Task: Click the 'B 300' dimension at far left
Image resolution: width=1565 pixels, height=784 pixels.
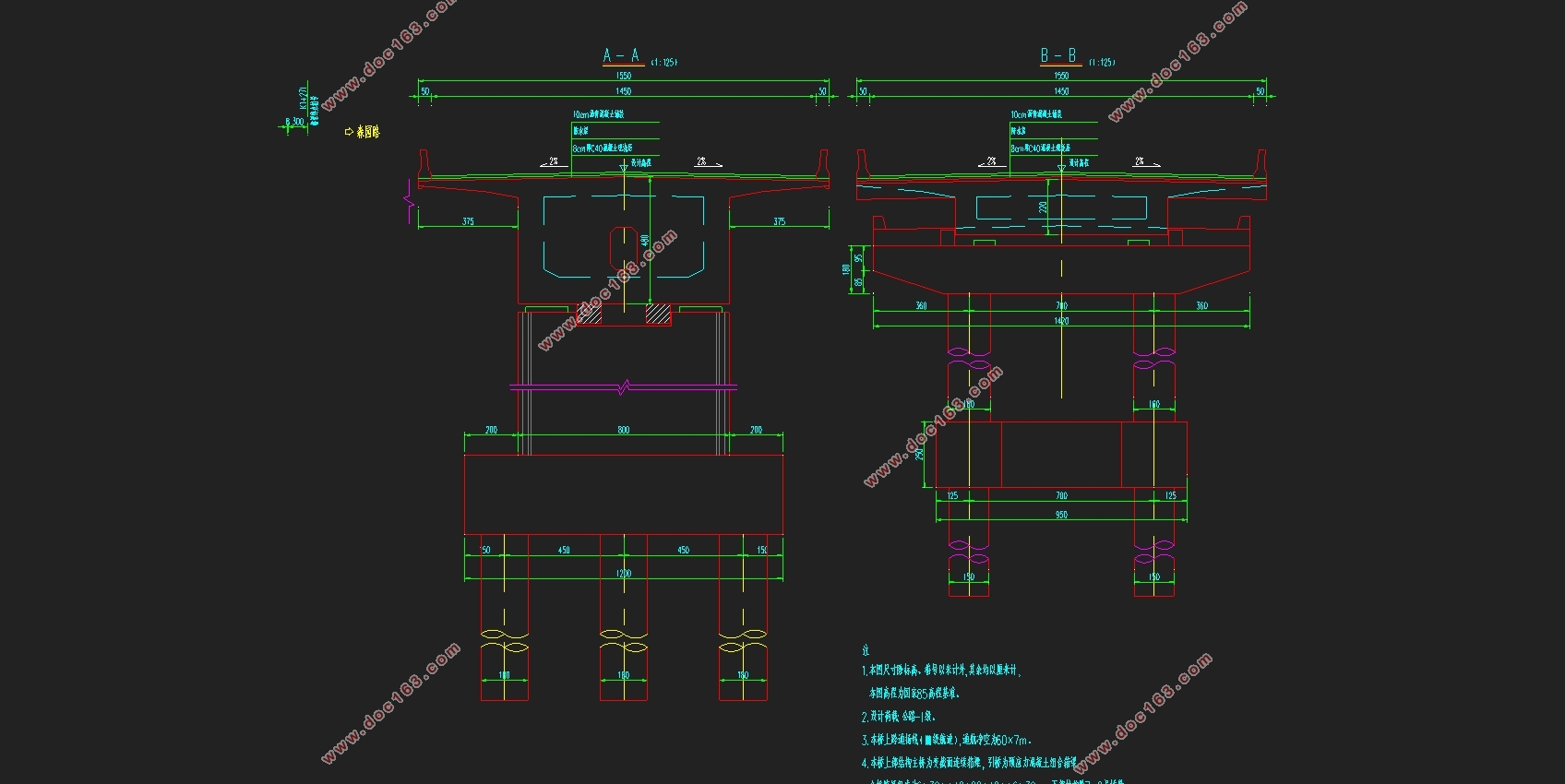Action: pos(294,122)
